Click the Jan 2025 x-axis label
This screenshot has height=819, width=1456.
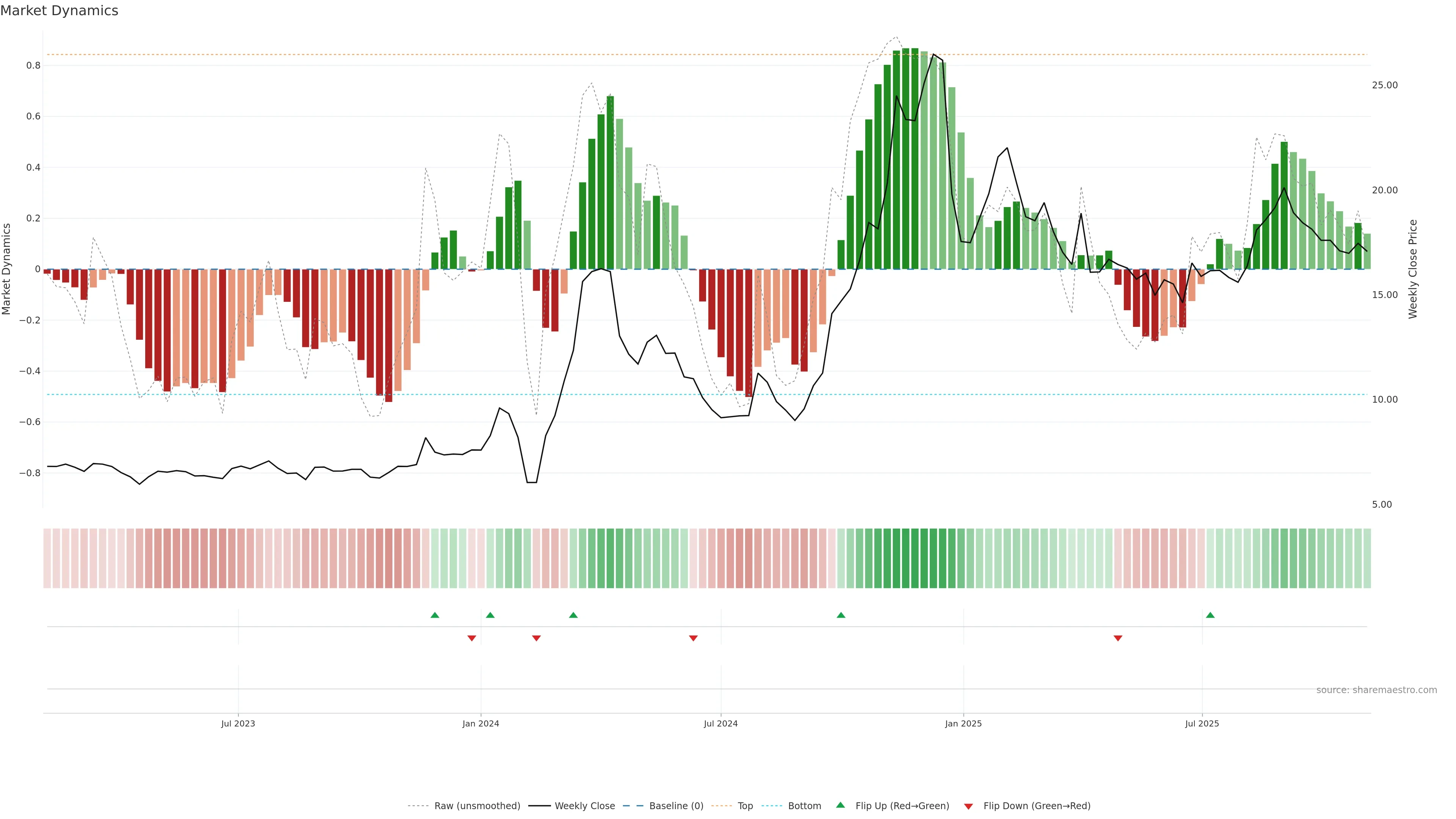963,723
